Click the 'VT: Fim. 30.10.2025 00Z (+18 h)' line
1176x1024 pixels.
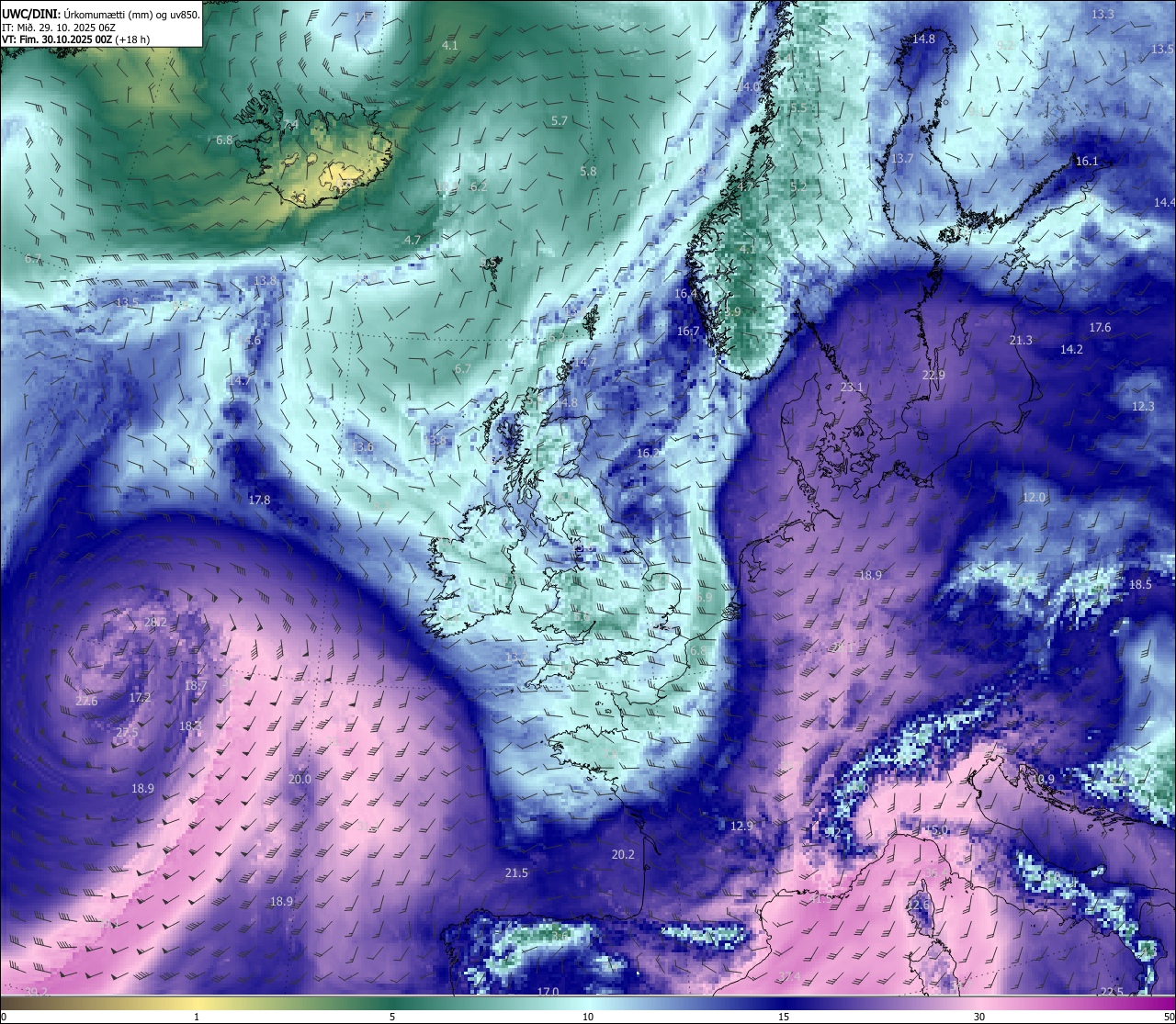pyautogui.click(x=76, y=39)
